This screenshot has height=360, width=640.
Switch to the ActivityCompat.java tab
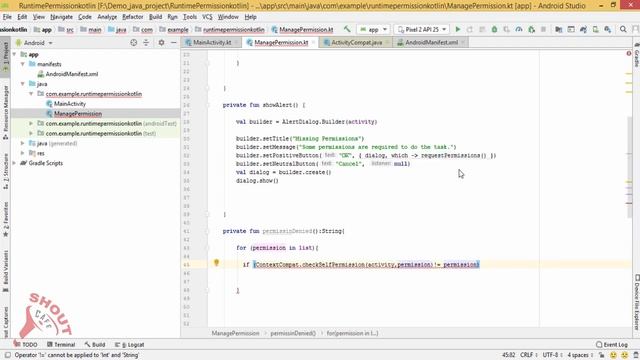pyautogui.click(x=356, y=42)
